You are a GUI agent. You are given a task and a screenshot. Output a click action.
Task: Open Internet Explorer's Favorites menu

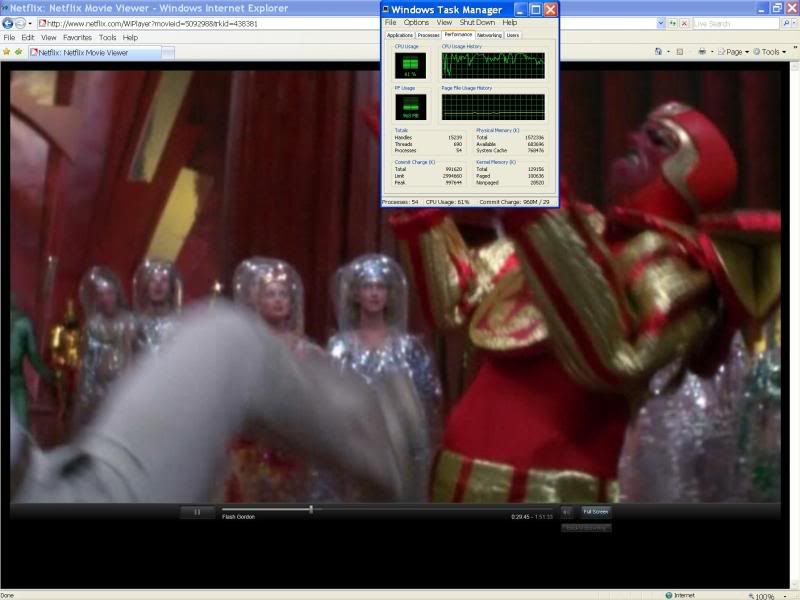77,37
